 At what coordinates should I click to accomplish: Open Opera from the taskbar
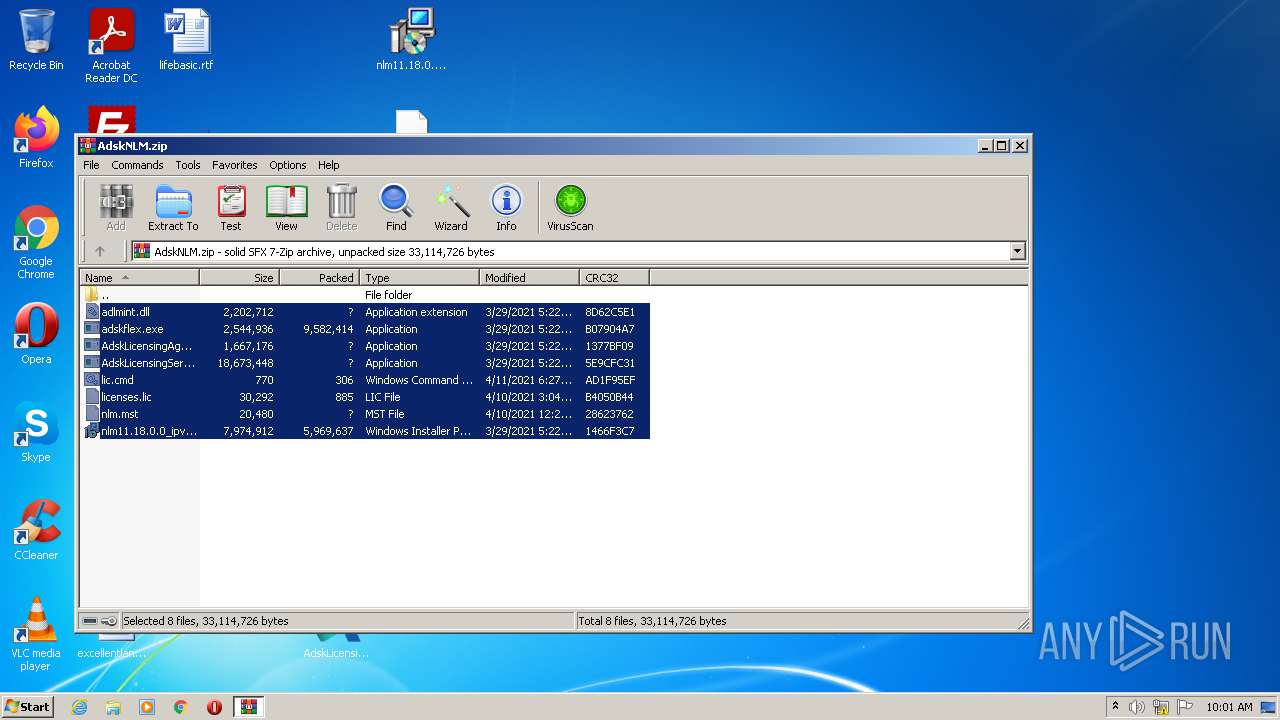click(x=214, y=707)
